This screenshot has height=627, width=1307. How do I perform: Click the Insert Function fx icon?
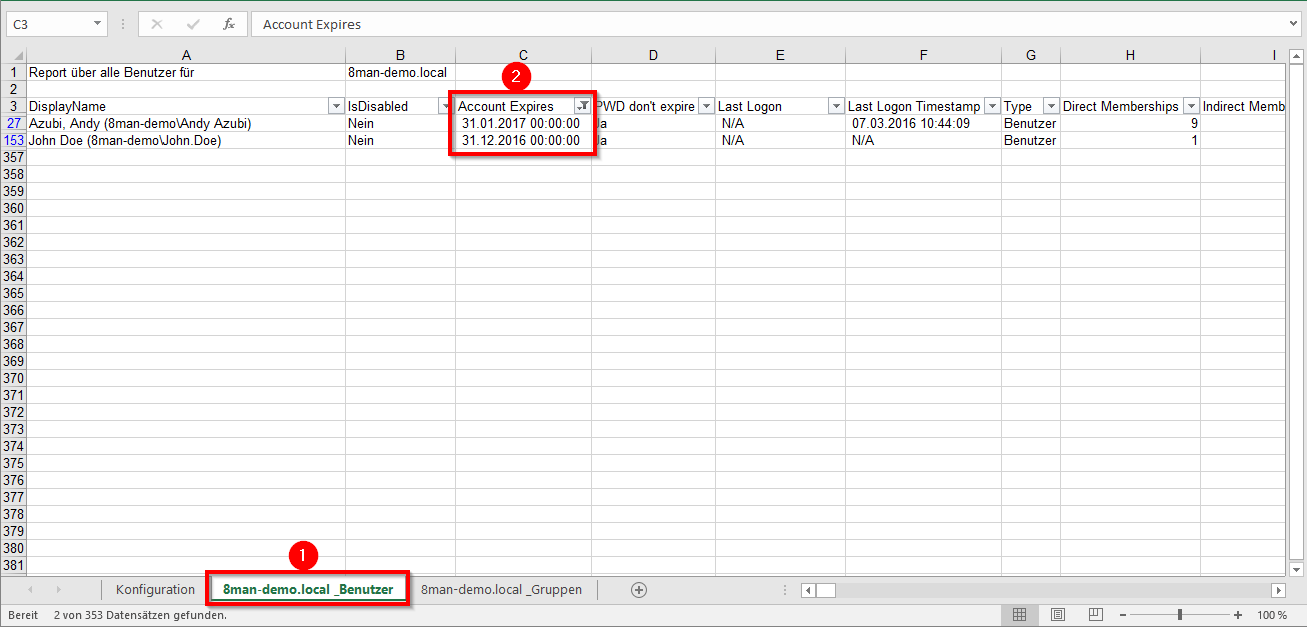pos(229,24)
